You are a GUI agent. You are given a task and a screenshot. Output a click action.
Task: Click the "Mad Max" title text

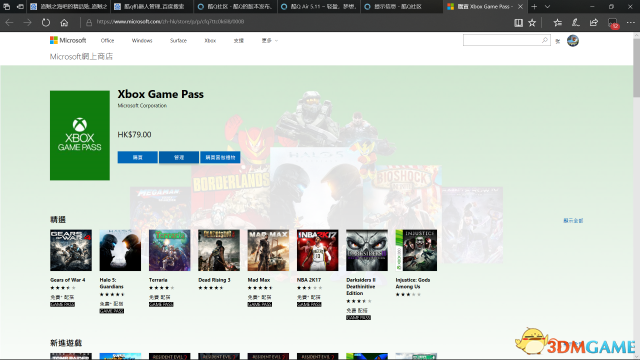[x=259, y=280]
